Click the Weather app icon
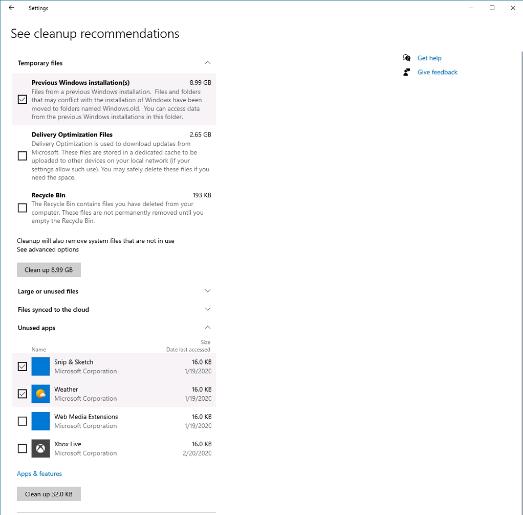 [41, 394]
